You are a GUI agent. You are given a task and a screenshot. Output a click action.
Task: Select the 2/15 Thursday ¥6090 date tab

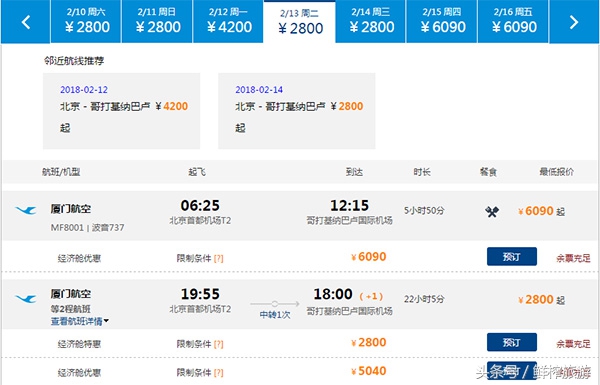pyautogui.click(x=442, y=21)
